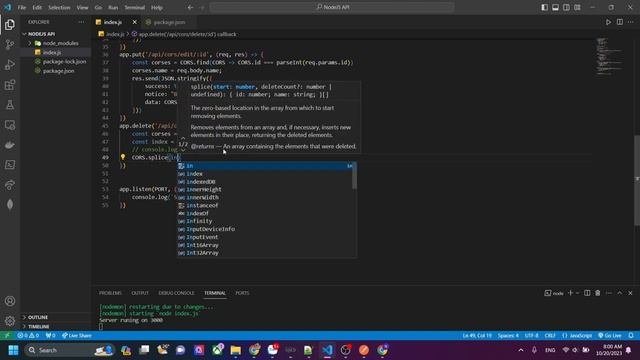Close the terminal panel
This screenshot has height=360, width=640.
[x=630, y=293]
